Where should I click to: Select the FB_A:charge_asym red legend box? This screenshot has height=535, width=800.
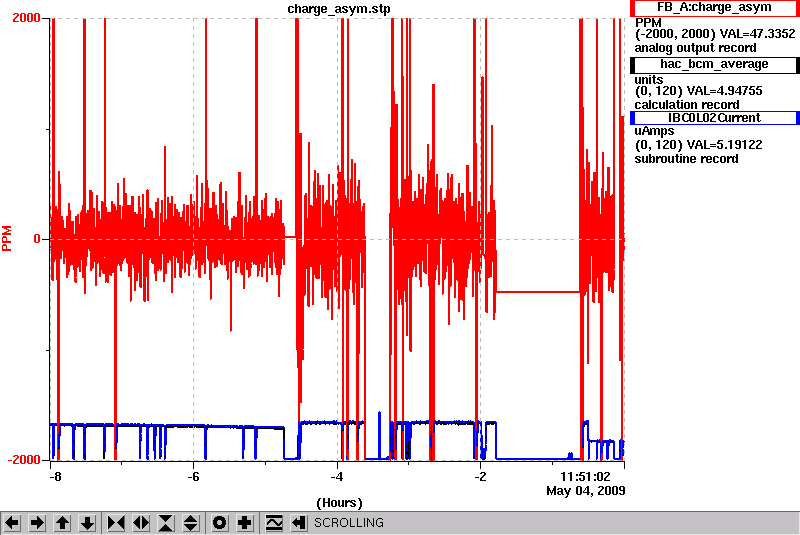coord(714,8)
